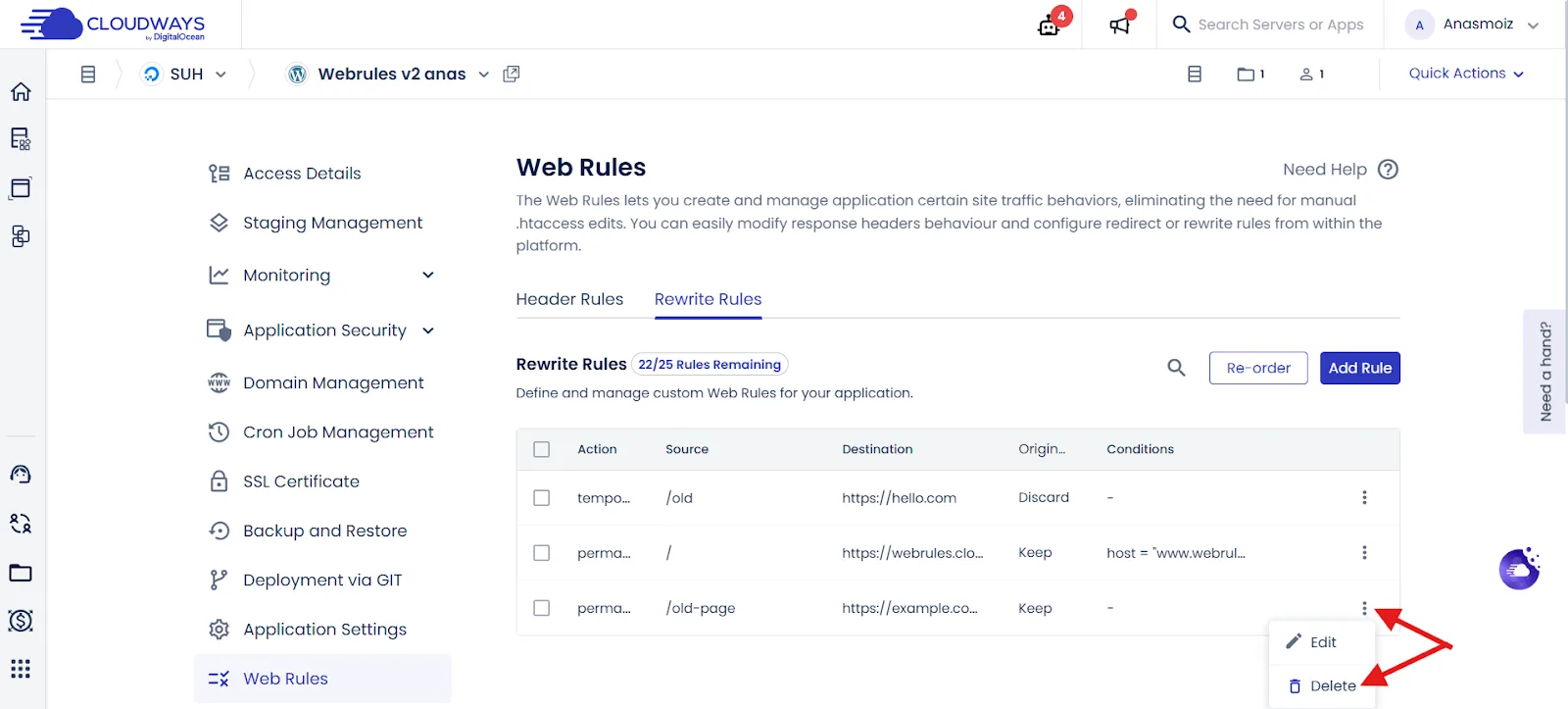
Task: Select the Rewrite Rules tab
Action: coord(708,299)
